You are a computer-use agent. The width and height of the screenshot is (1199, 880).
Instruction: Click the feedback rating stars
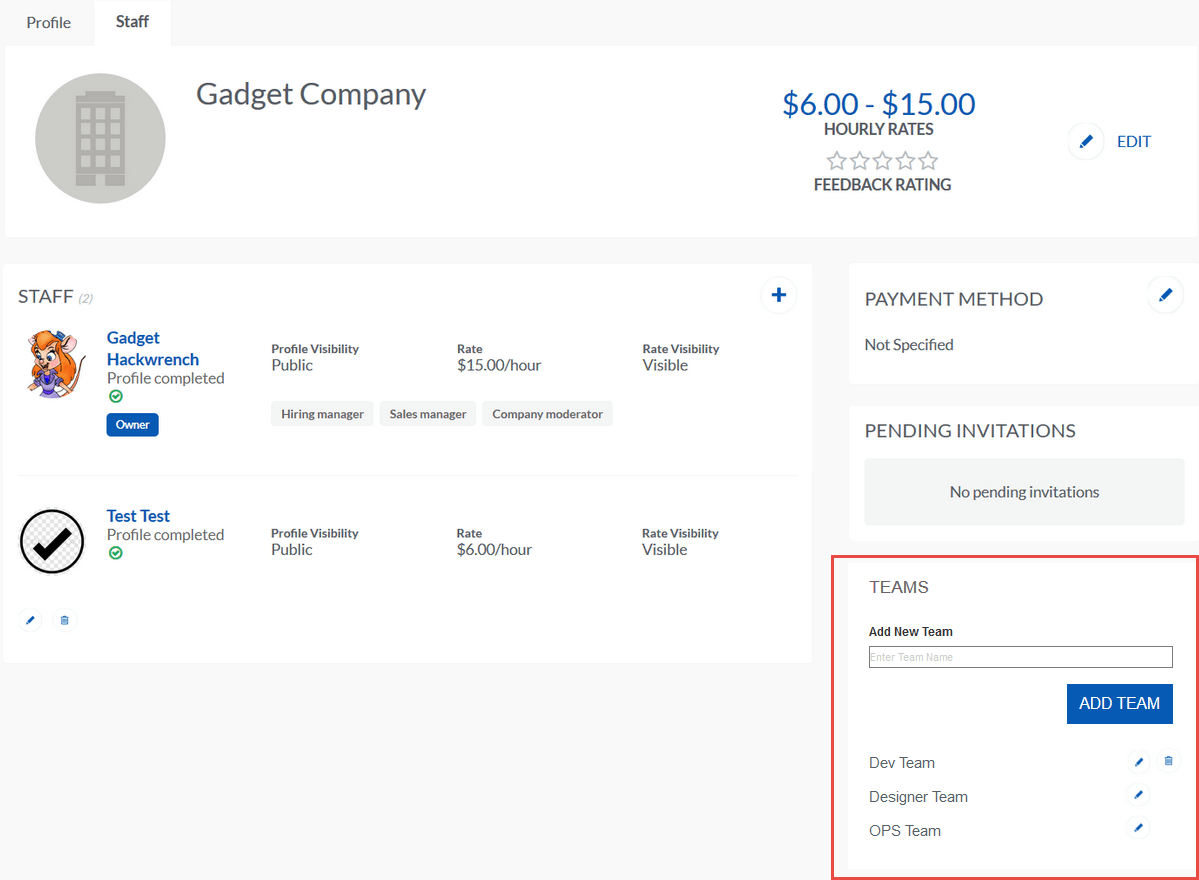tap(882, 161)
